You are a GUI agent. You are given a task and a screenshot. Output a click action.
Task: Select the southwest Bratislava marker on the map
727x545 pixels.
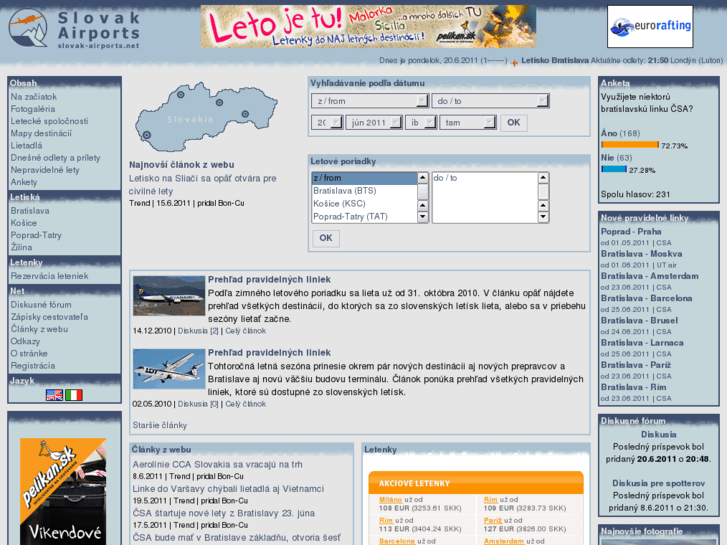[x=147, y=135]
